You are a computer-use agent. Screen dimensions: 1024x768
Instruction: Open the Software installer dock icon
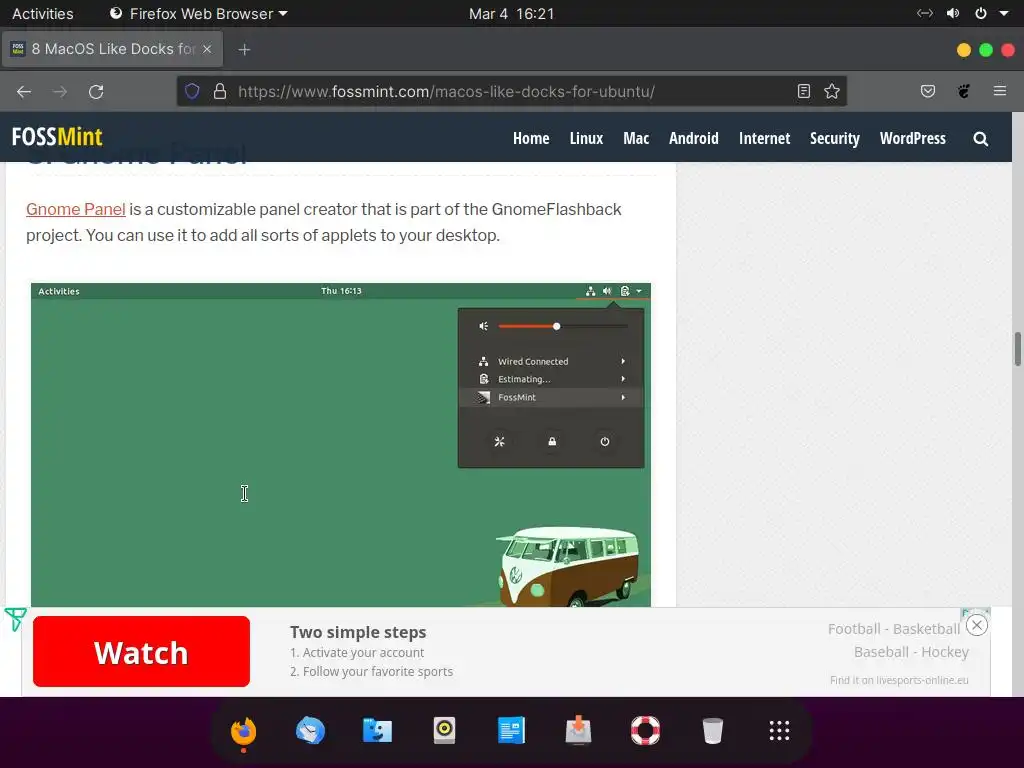(579, 731)
